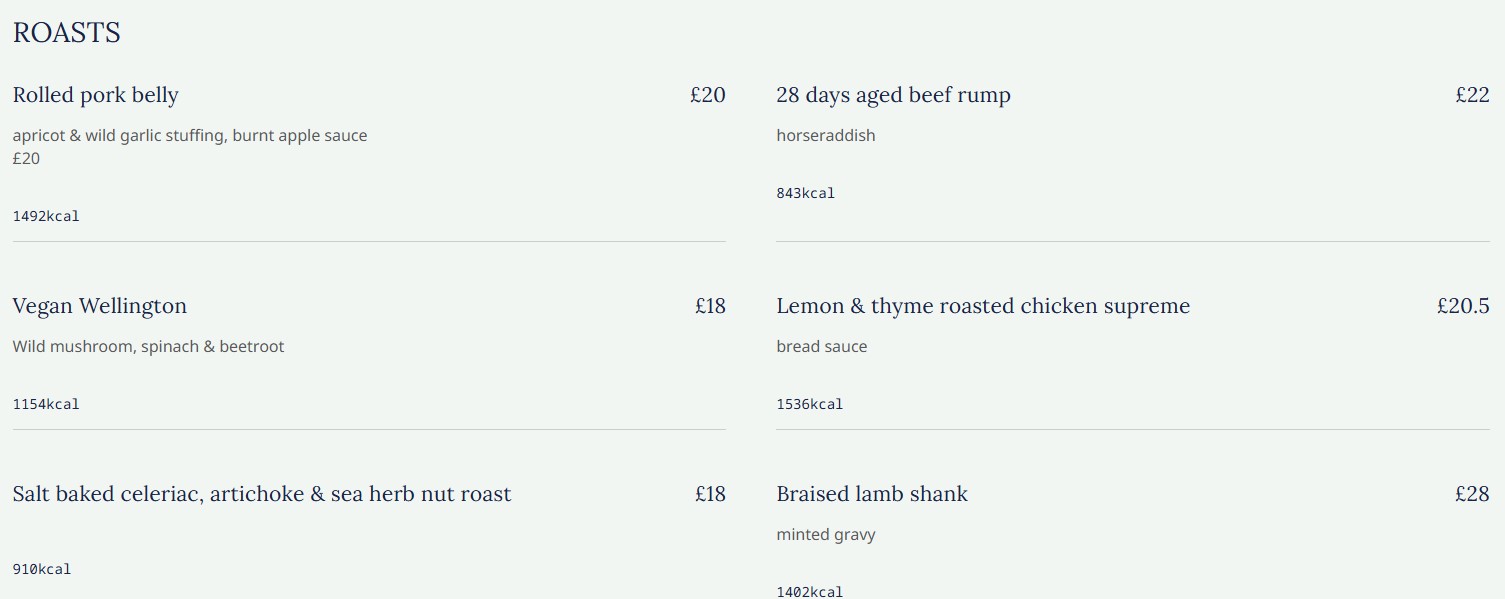Select Lemon & thyme roasted chicken supreme

(982, 306)
